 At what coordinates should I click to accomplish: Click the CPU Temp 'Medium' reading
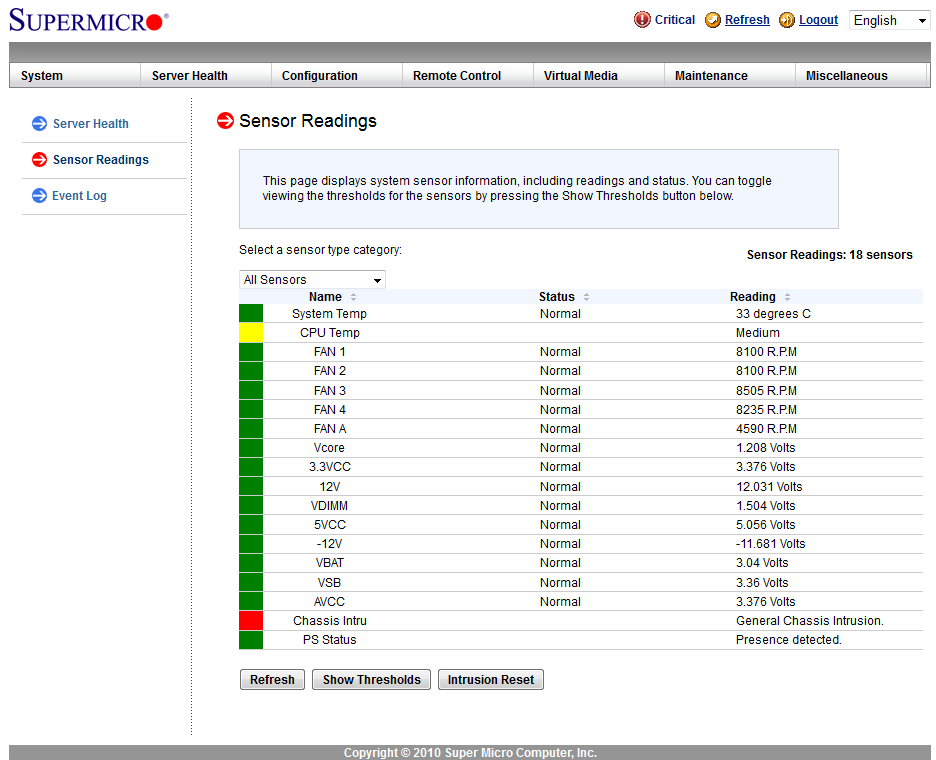pos(758,333)
